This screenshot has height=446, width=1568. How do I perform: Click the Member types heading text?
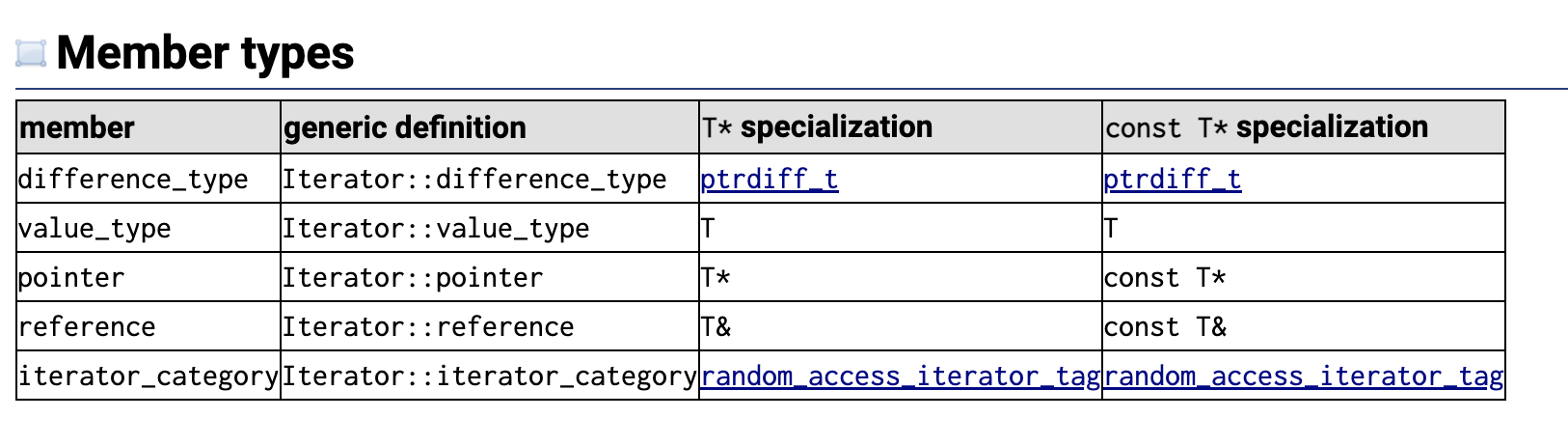(205, 53)
